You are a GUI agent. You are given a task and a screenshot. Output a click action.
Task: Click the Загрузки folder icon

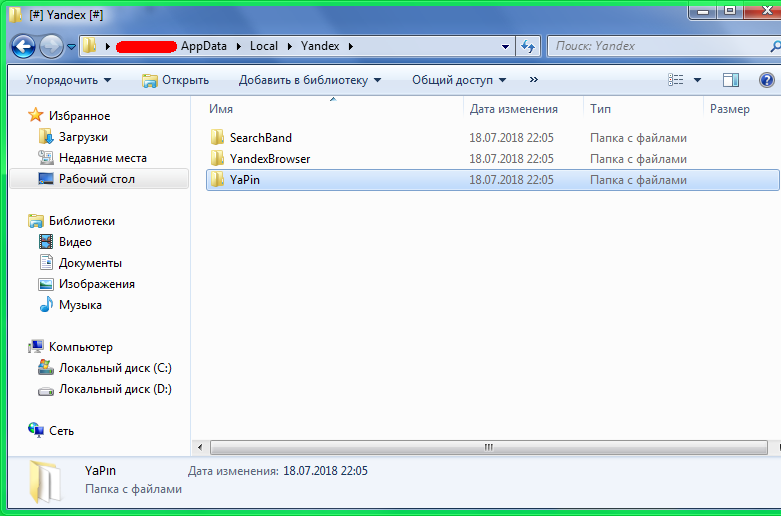click(46, 136)
